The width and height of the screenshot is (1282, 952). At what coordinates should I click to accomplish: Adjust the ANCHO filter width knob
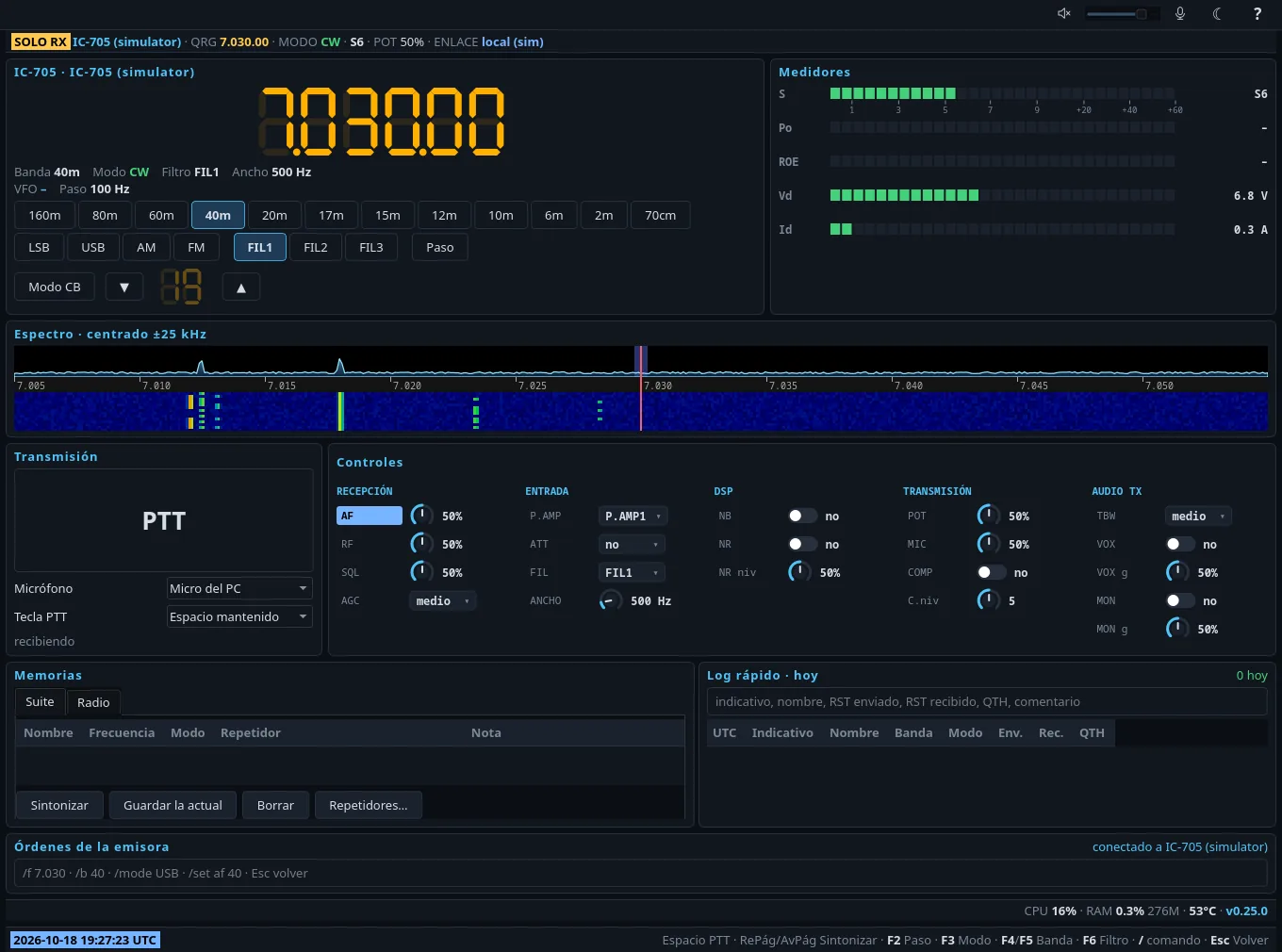tap(611, 600)
